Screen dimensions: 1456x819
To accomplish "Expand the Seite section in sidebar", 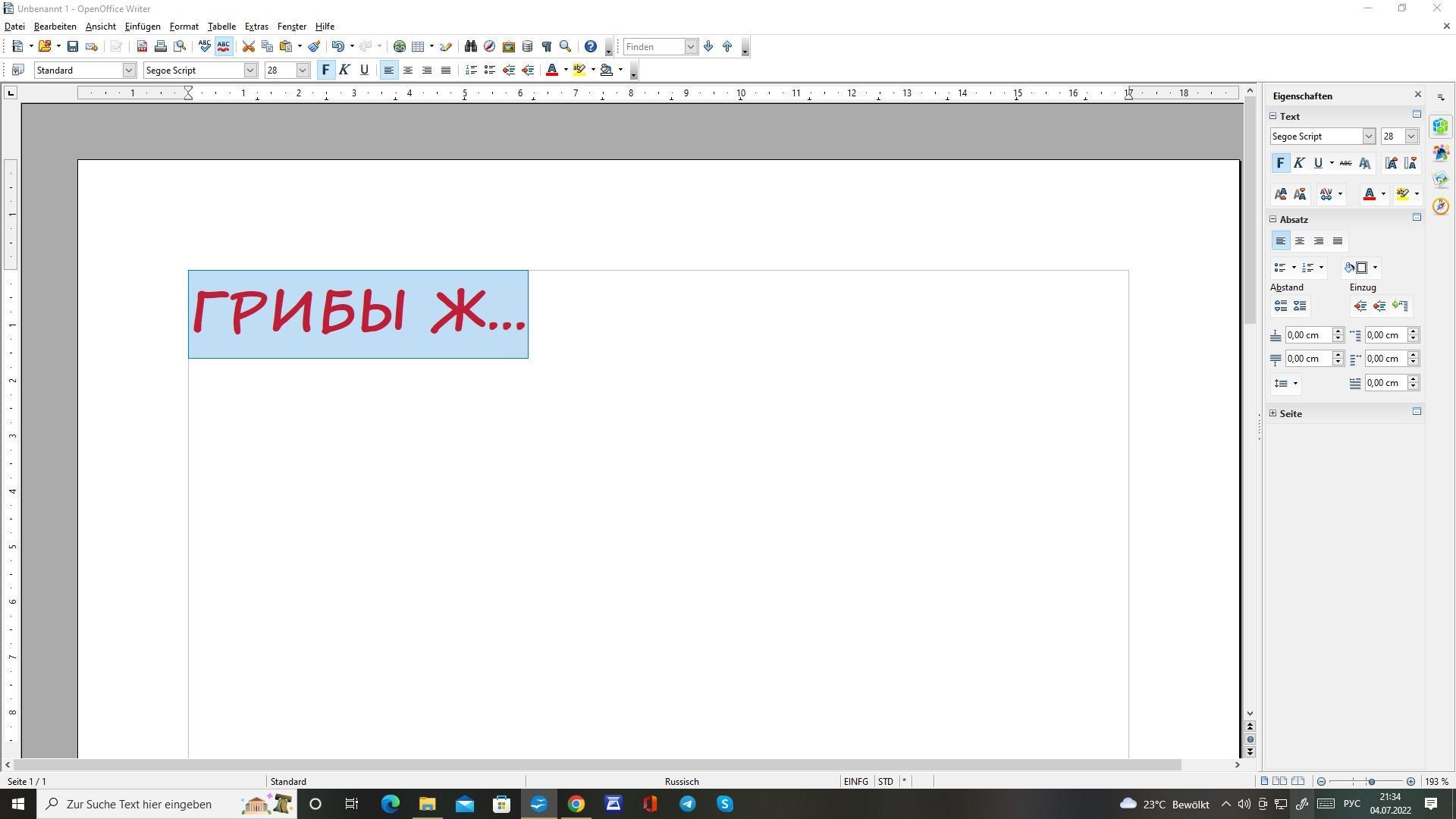I will click(x=1273, y=414).
